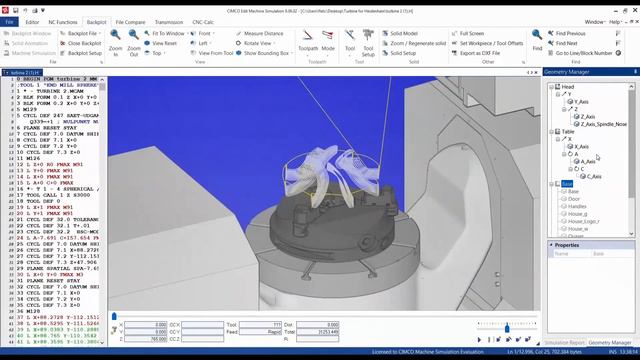Screen dimensions: 640x360
Task: Click the Zoom In magnifier icon
Action: [116, 36]
